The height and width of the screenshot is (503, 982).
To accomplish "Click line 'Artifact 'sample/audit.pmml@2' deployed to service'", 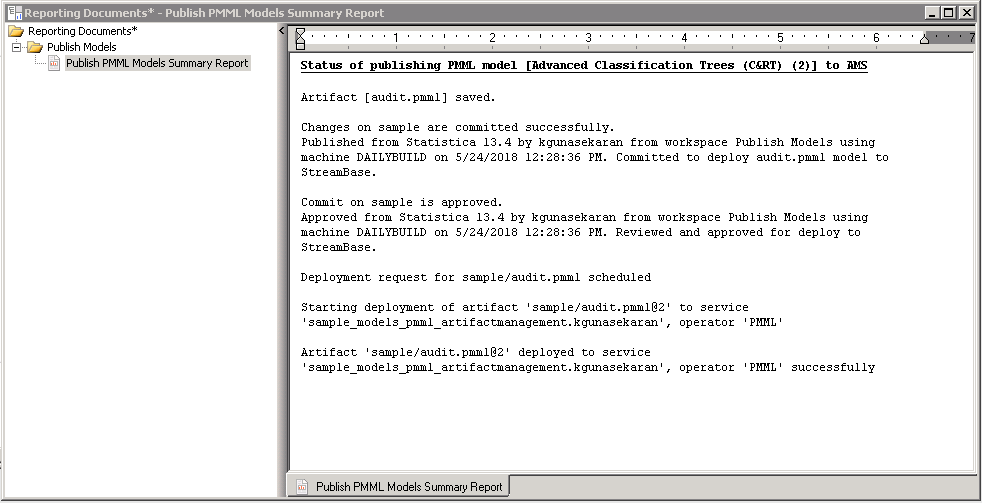I will click(475, 353).
